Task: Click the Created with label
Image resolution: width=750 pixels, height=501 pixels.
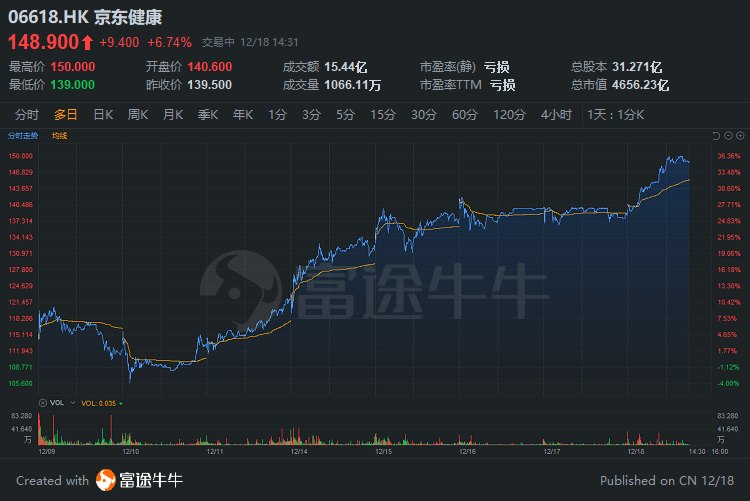Action: pyautogui.click(x=53, y=480)
